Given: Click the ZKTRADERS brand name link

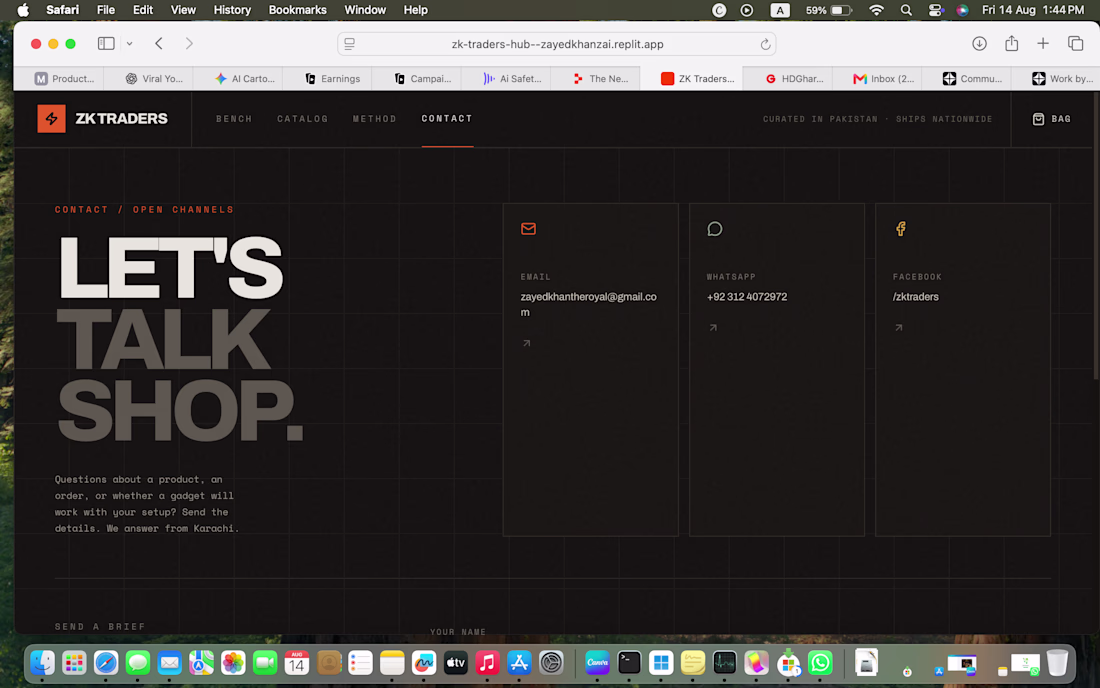Looking at the screenshot, I should point(121,119).
